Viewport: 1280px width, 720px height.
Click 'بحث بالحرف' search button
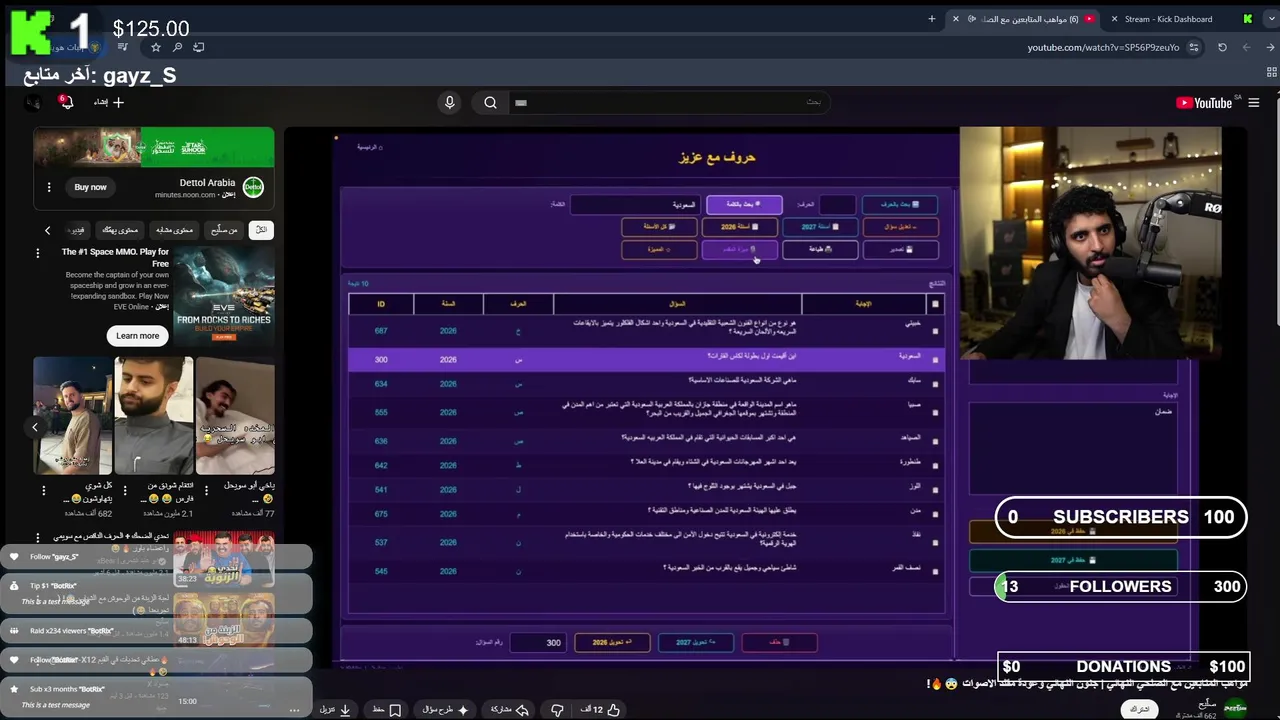click(899, 204)
